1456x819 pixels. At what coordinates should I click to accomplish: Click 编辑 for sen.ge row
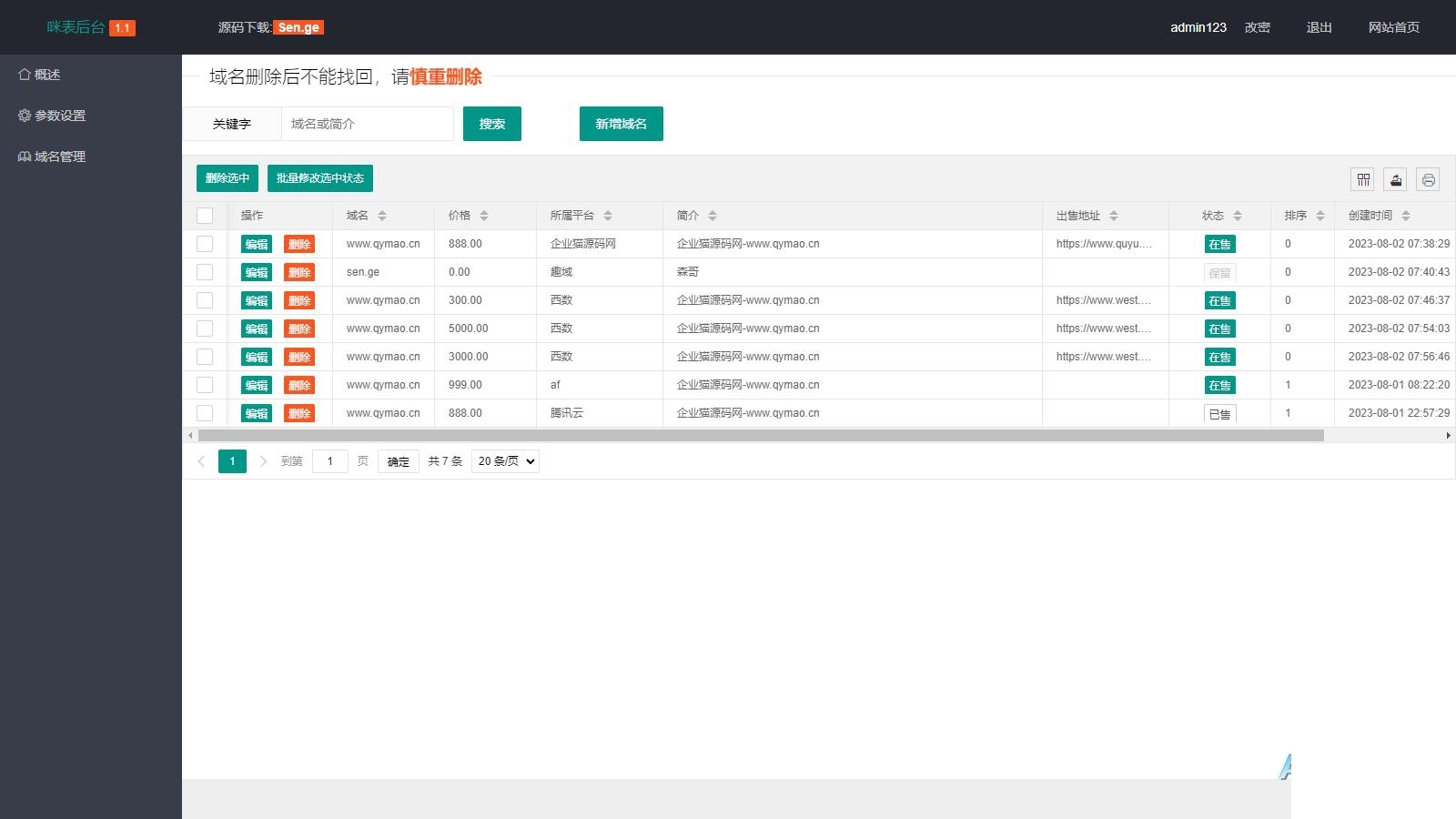pos(257,272)
